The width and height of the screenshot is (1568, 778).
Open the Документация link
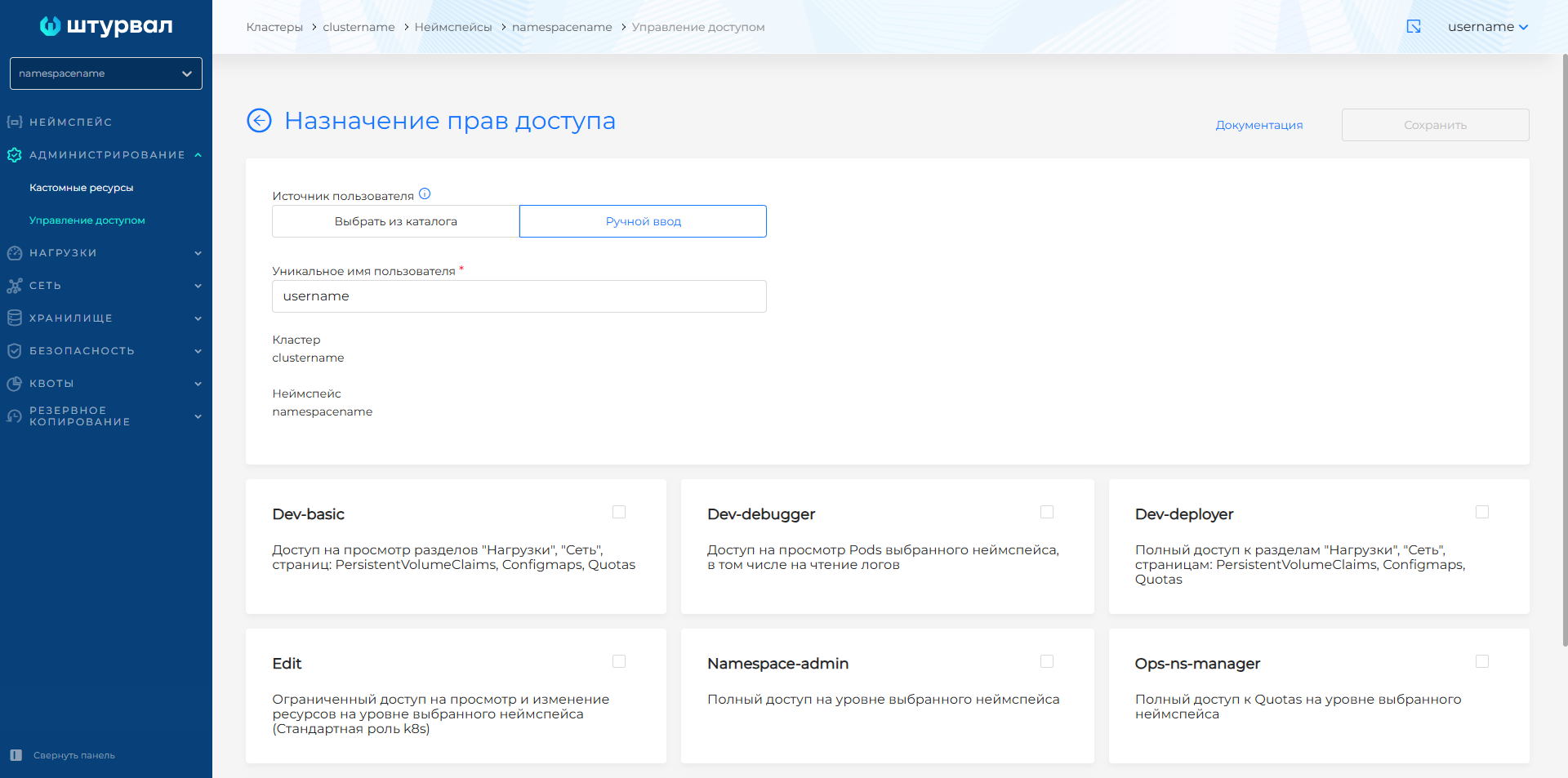pyautogui.click(x=1258, y=125)
